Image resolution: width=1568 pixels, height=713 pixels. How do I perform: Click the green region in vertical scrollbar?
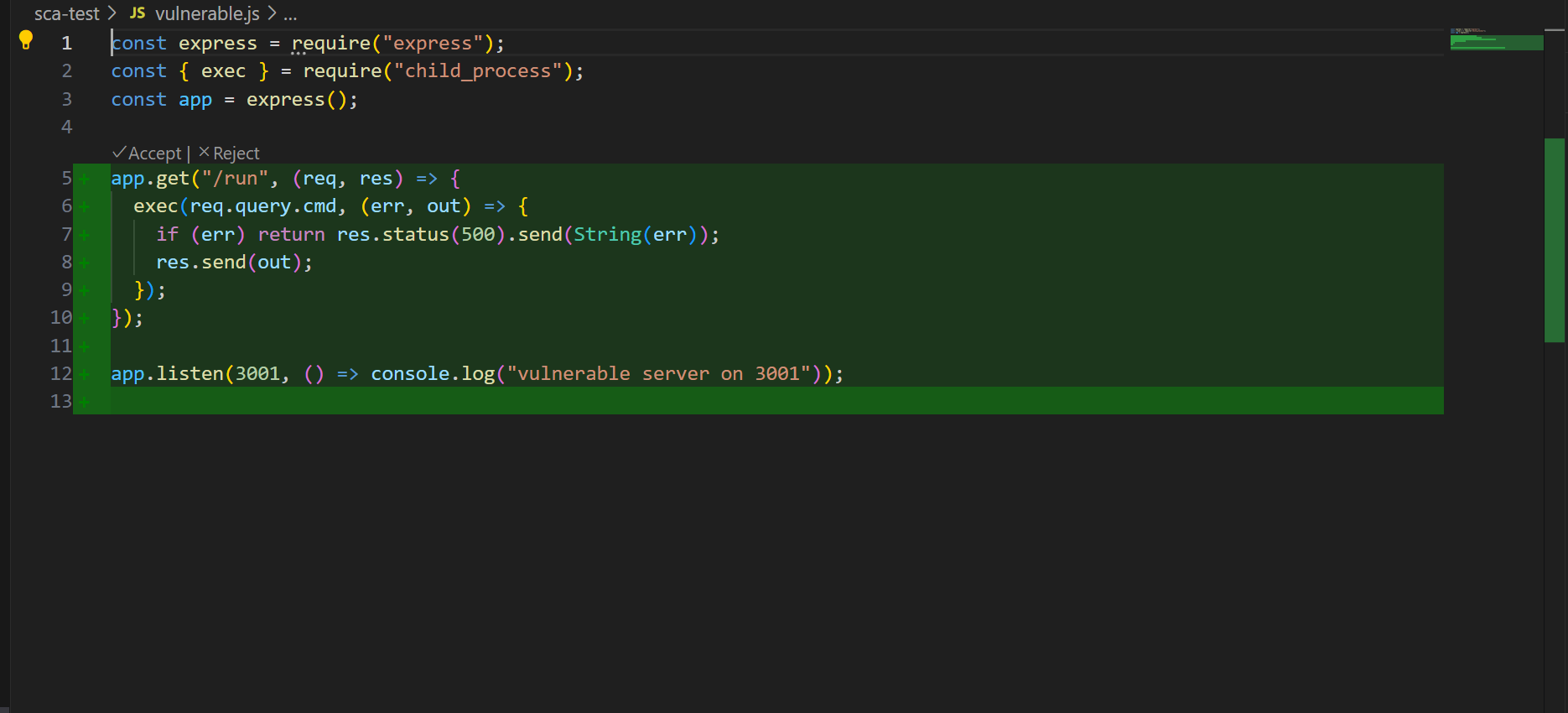tap(1555, 240)
